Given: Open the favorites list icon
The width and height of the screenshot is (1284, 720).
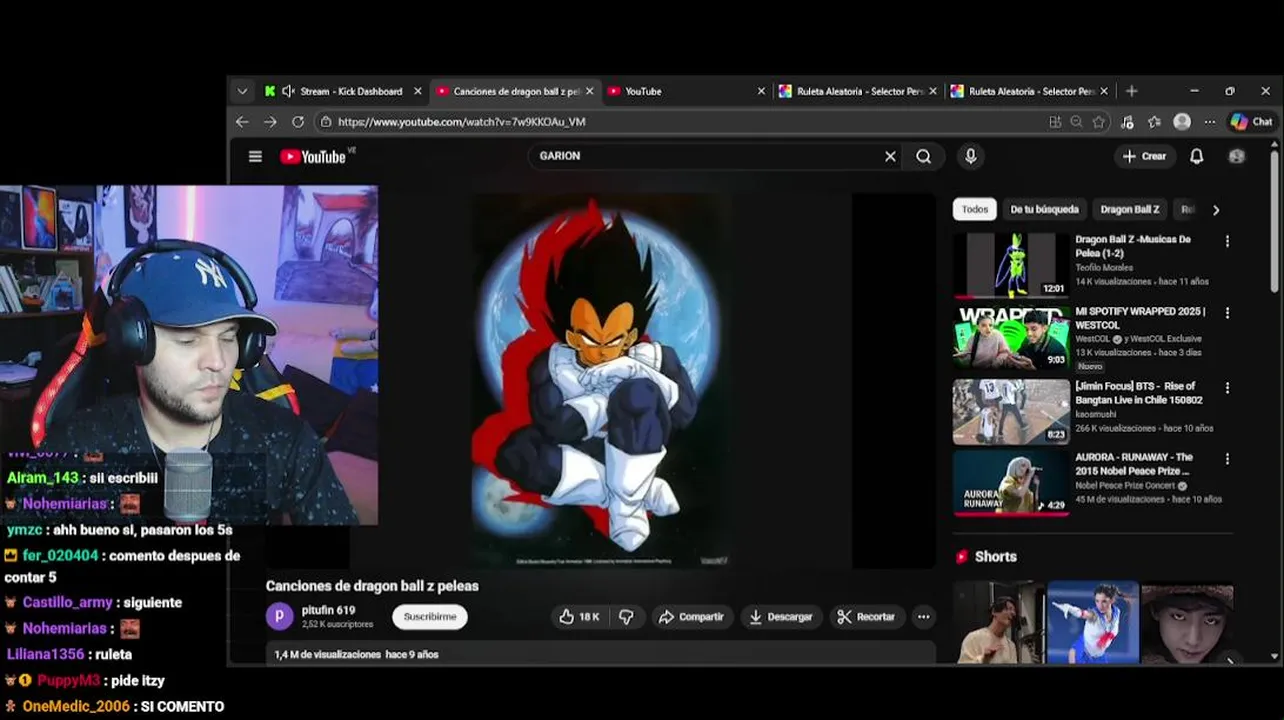Looking at the screenshot, I should [x=1154, y=122].
